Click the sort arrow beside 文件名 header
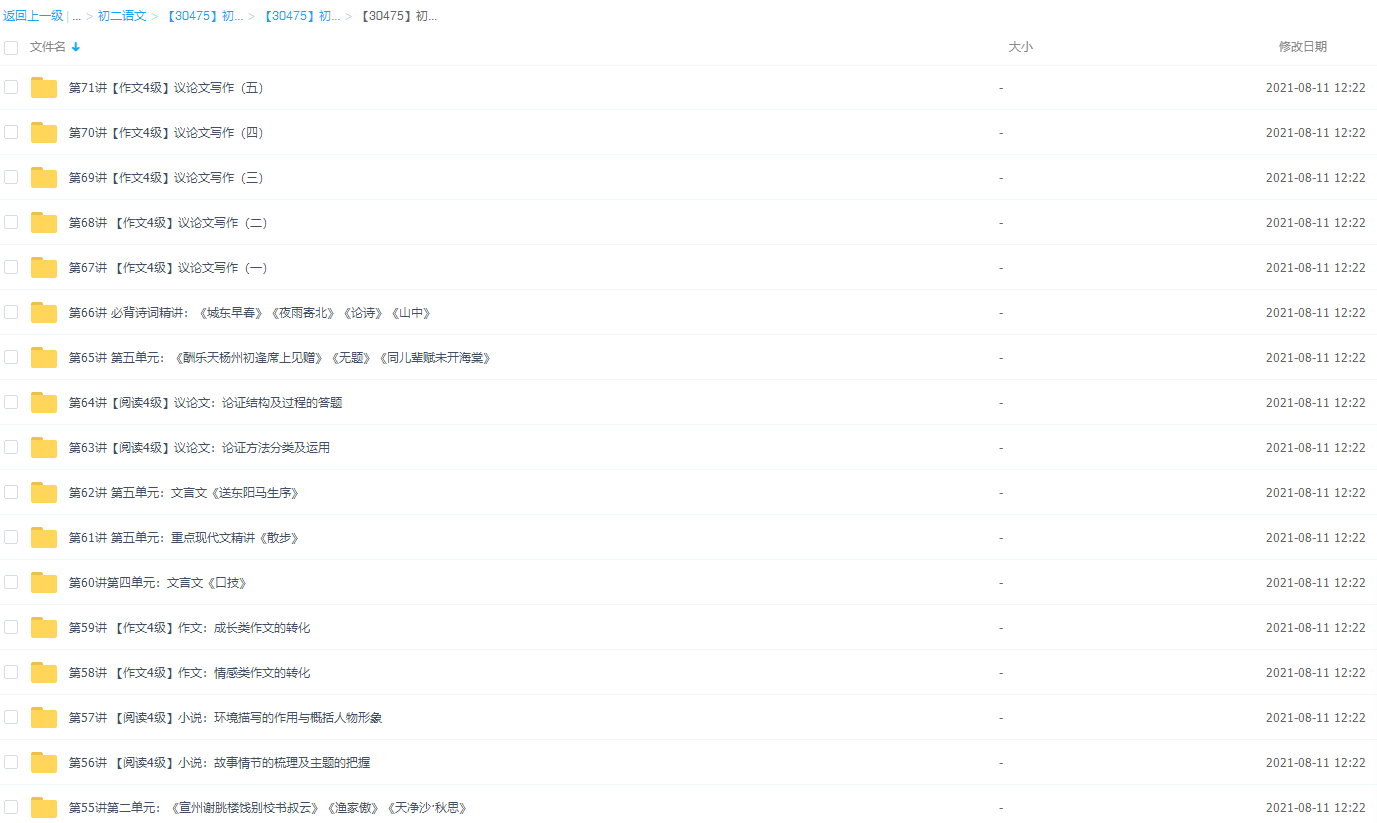 78,46
